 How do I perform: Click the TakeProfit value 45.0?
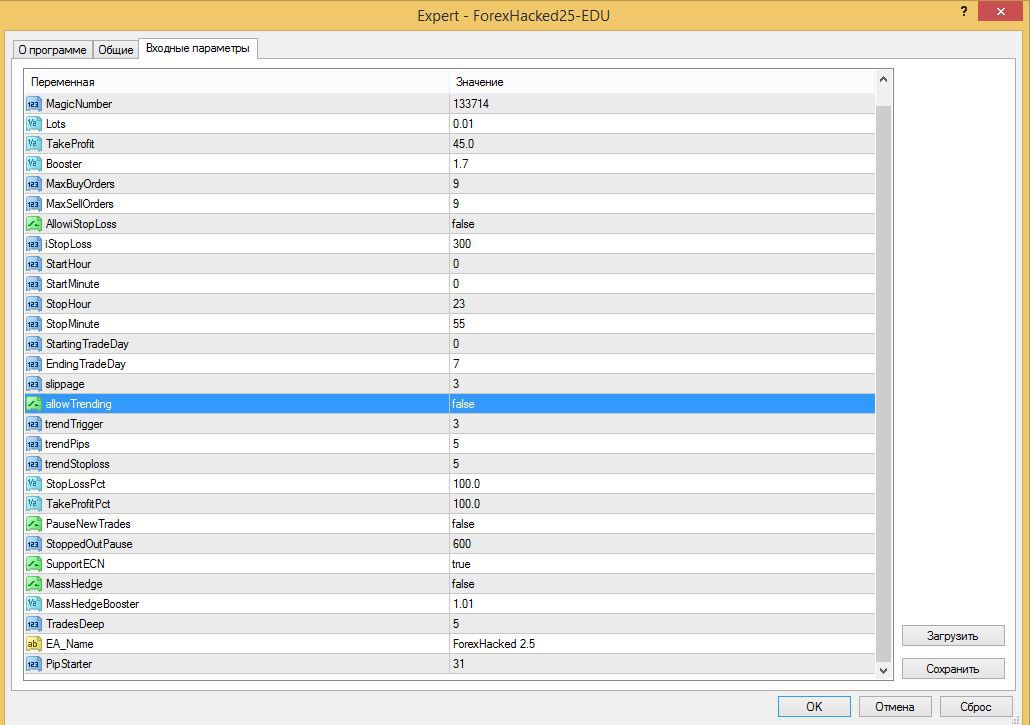click(463, 144)
